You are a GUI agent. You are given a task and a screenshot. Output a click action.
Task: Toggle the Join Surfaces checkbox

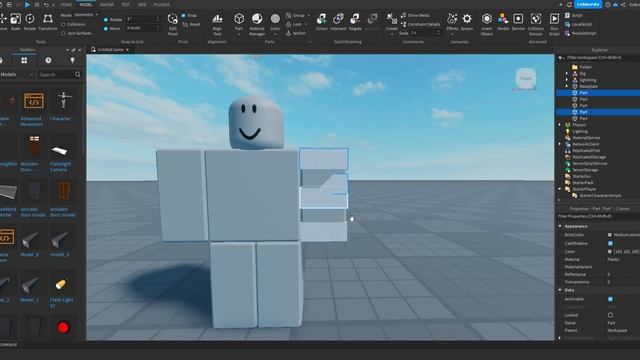[63, 33]
